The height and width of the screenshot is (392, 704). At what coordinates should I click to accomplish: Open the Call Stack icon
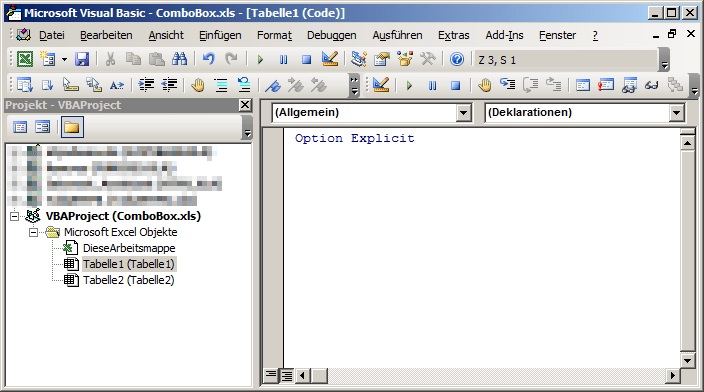click(675, 85)
